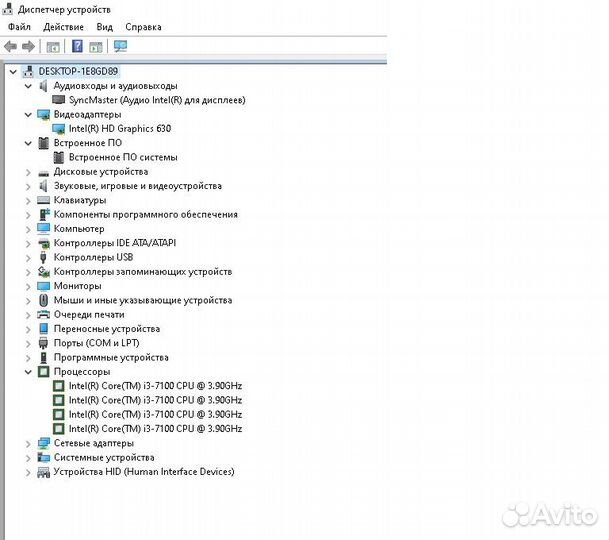Click the action pane toolbar icon
The image size is (609, 540).
point(96,47)
